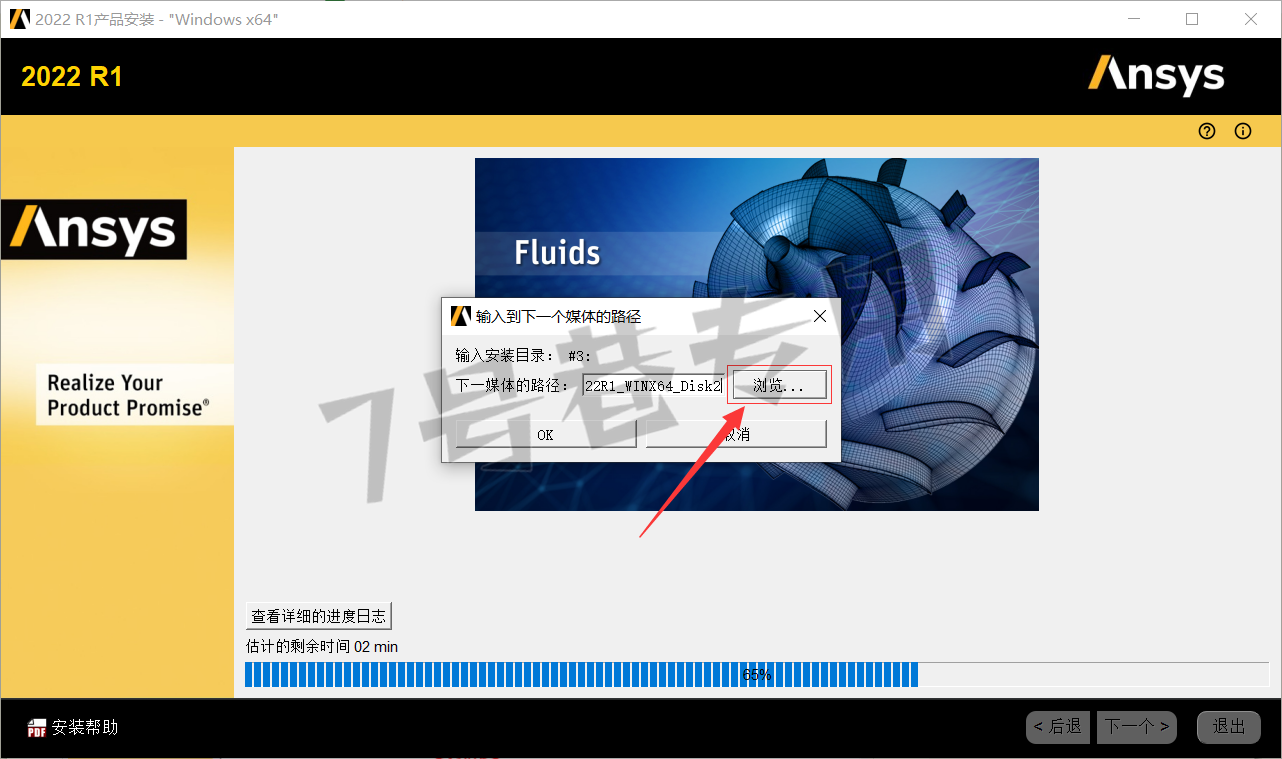Click the Ansys logo on the left sidebar

[x=94, y=229]
